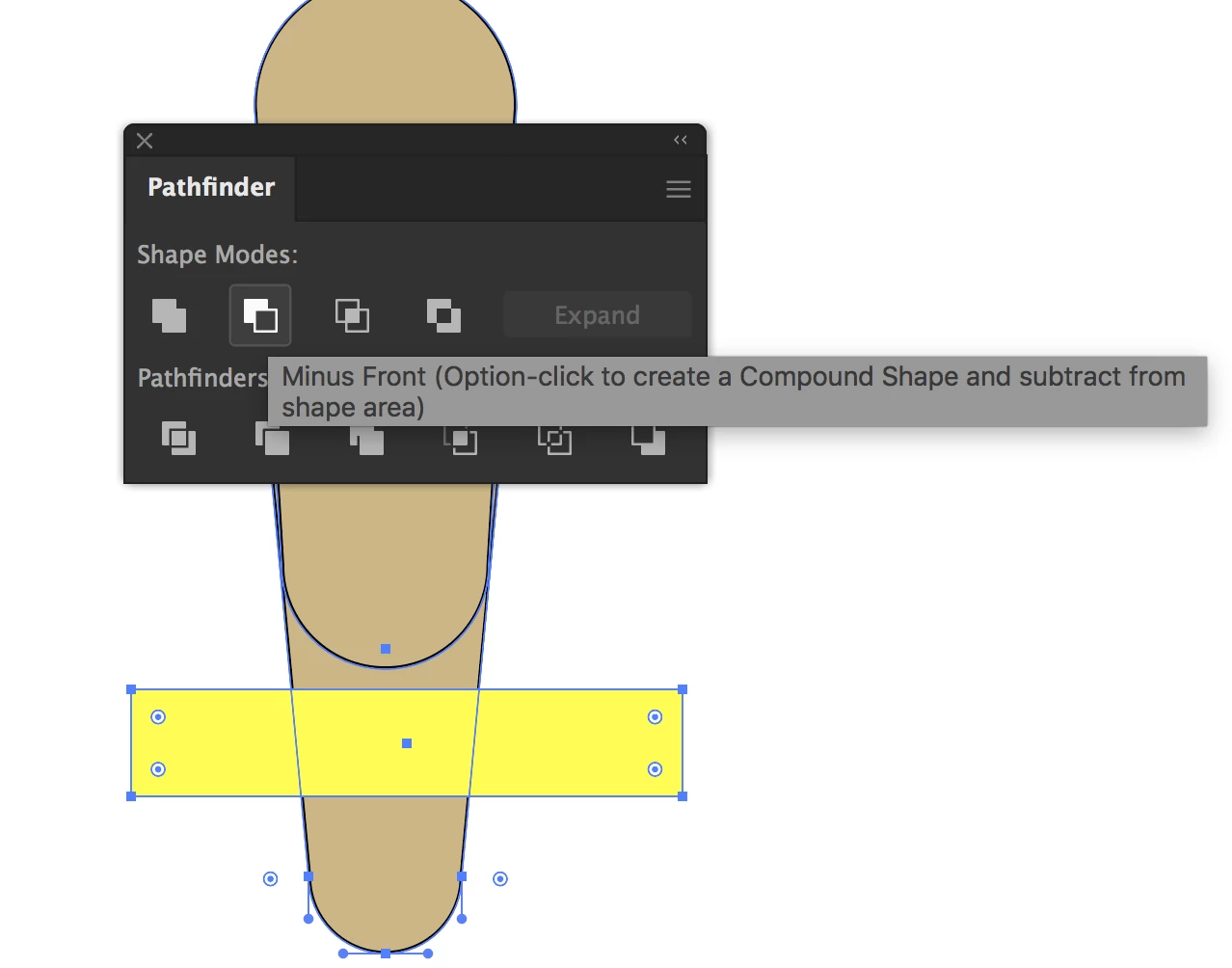Image resolution: width=1232 pixels, height=968 pixels.
Task: Click the Minus Back pathfinder icon
Action: (648, 441)
